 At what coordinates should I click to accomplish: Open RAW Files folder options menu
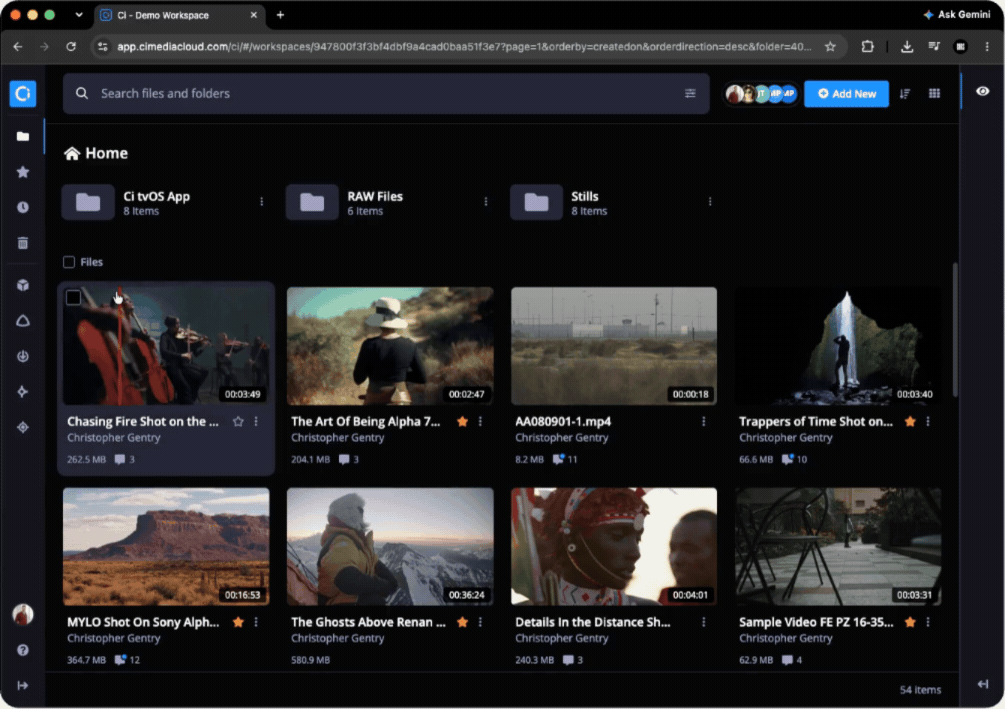click(486, 202)
